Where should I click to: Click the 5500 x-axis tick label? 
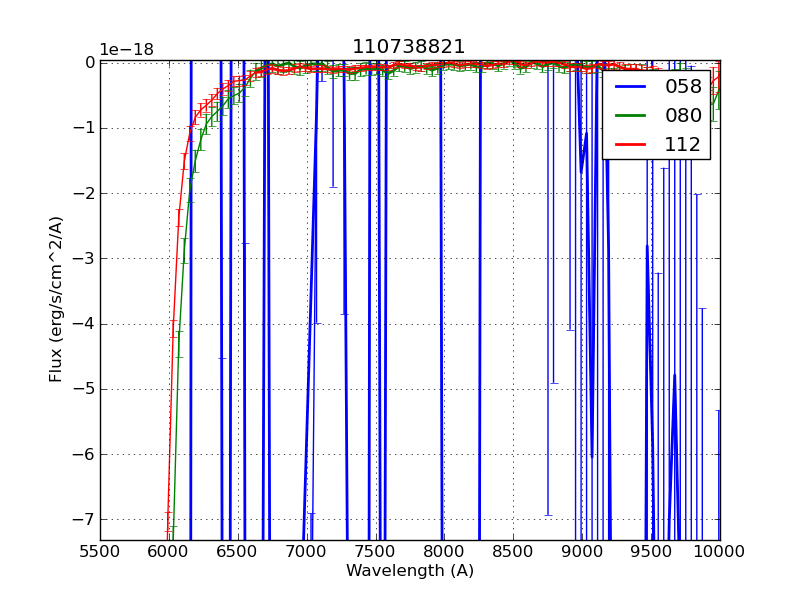(x=100, y=551)
